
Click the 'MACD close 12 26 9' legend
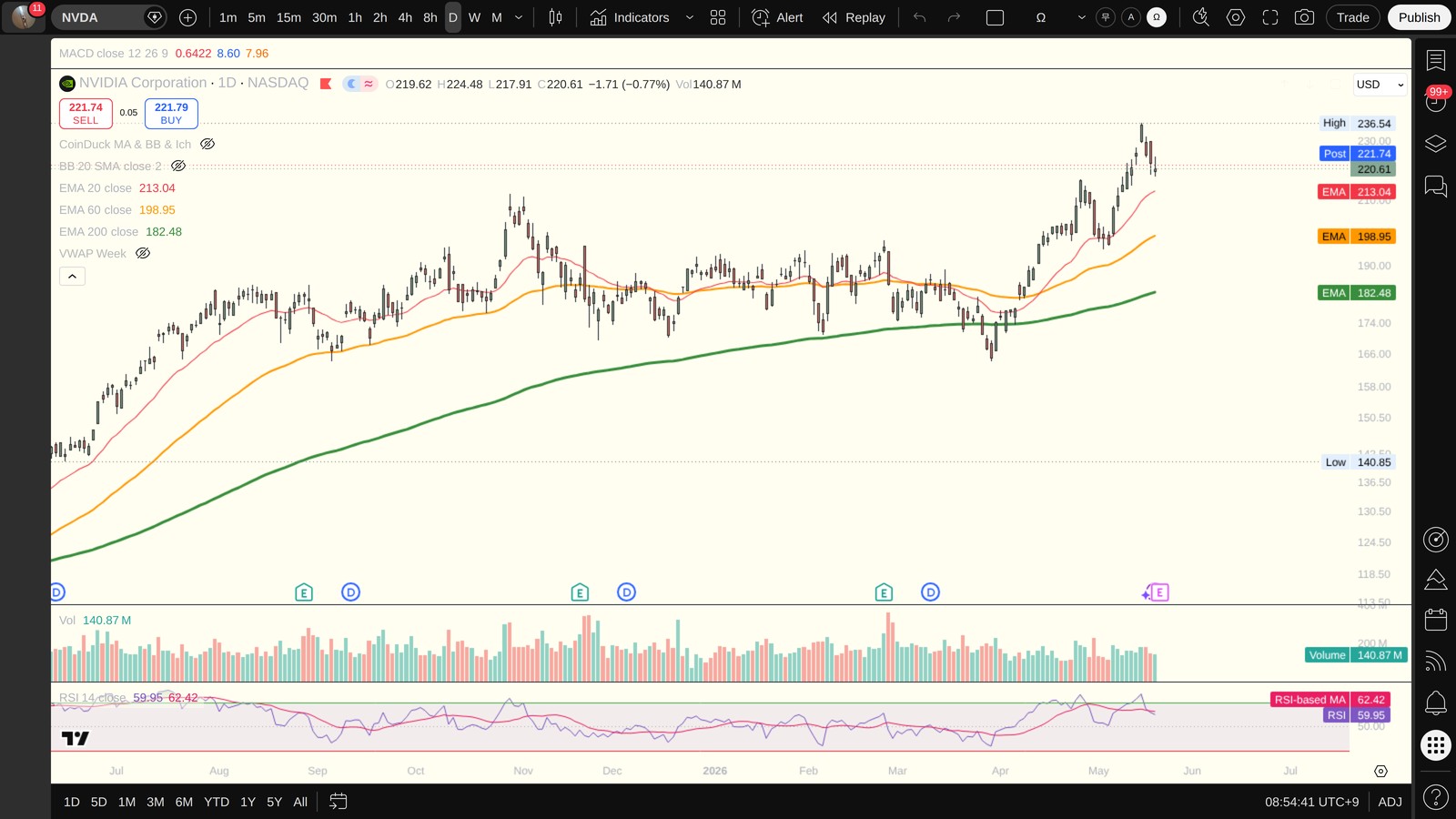point(114,54)
